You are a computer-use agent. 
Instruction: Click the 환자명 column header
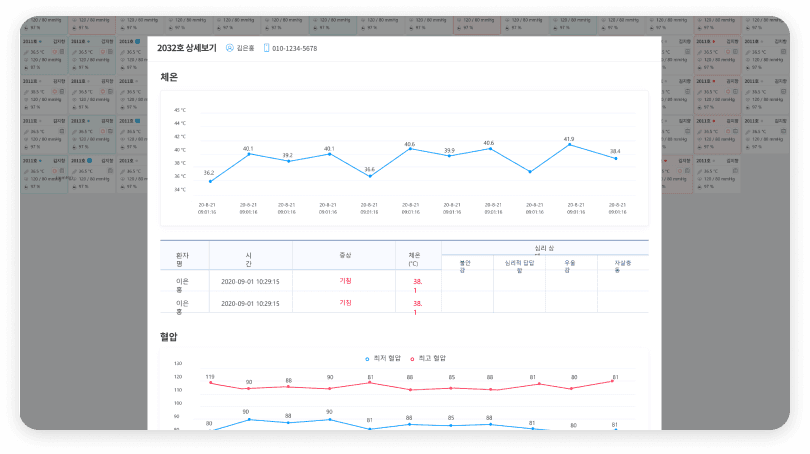[x=181, y=258]
